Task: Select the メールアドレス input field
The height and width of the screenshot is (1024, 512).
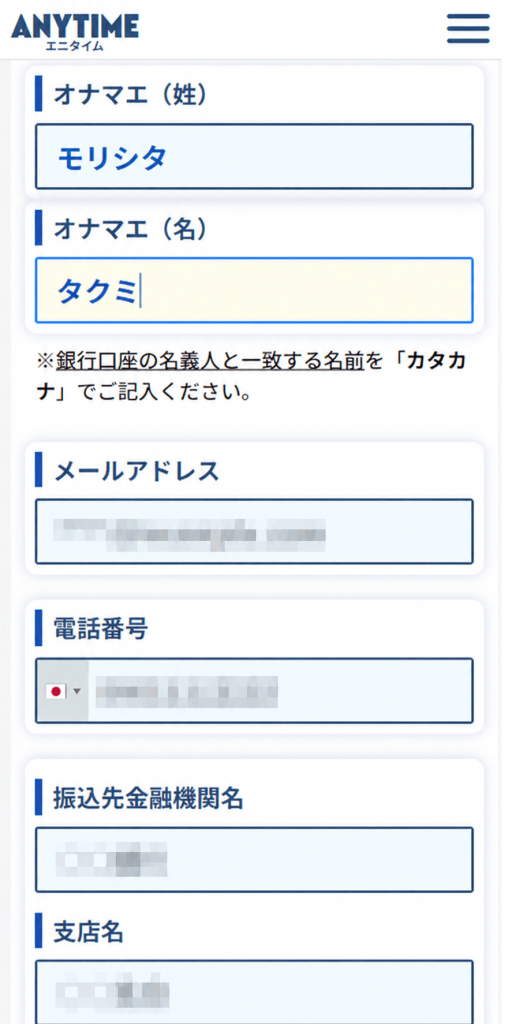Action: point(254,532)
